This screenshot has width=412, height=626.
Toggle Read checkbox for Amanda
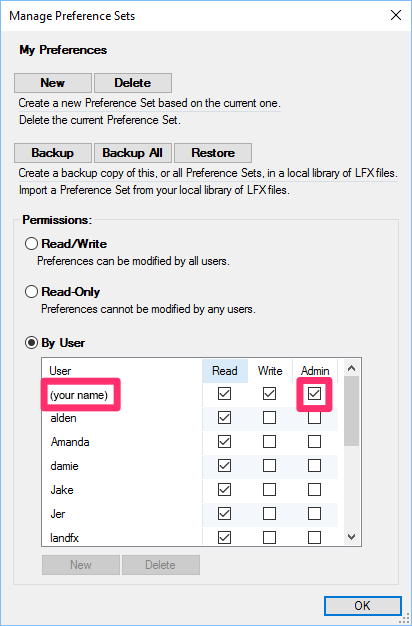(x=224, y=442)
